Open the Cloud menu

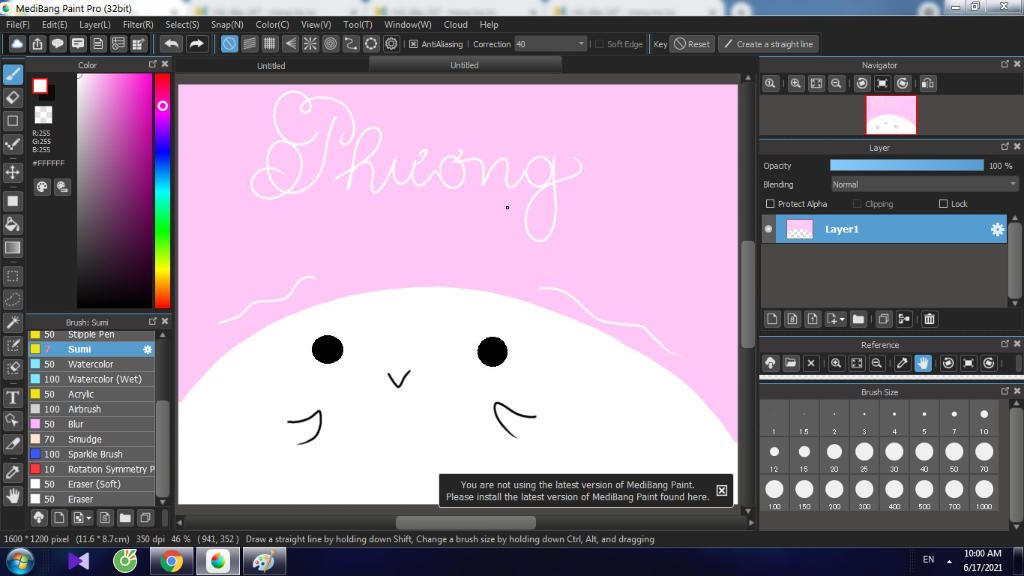coord(455,24)
